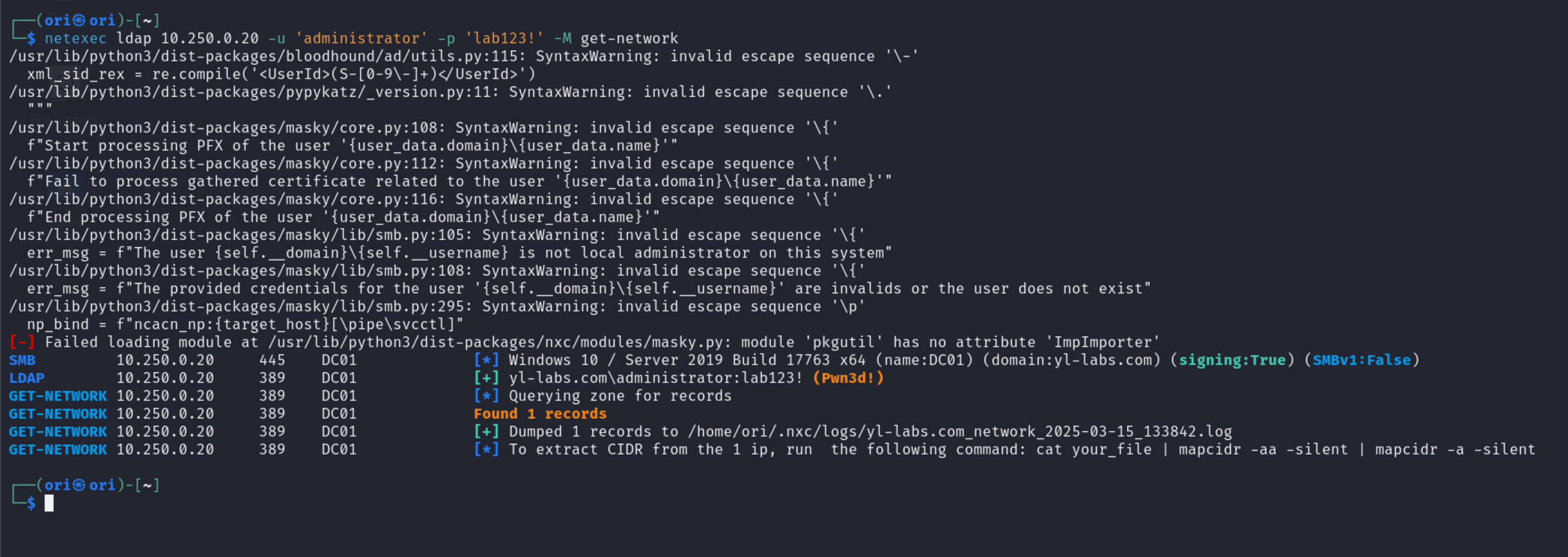Click the yl-labs.com network log file path

coord(959,431)
